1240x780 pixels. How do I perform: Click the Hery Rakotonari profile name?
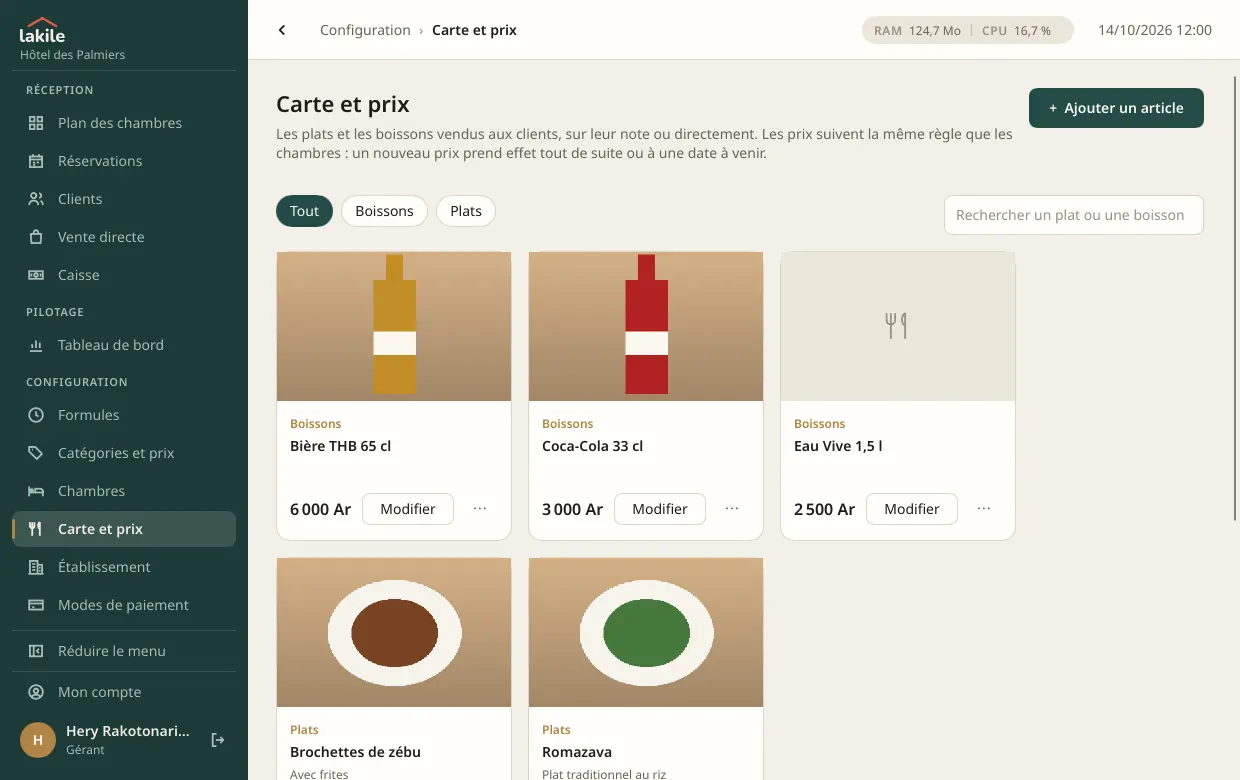pyautogui.click(x=127, y=731)
